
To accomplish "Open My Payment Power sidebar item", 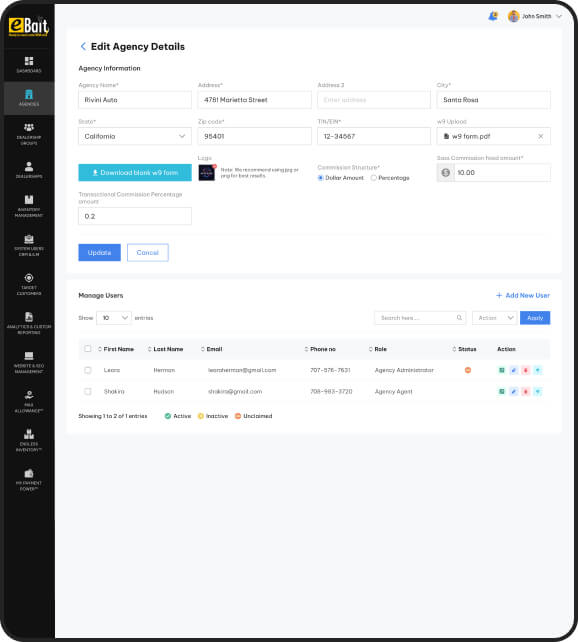I will point(29,479).
